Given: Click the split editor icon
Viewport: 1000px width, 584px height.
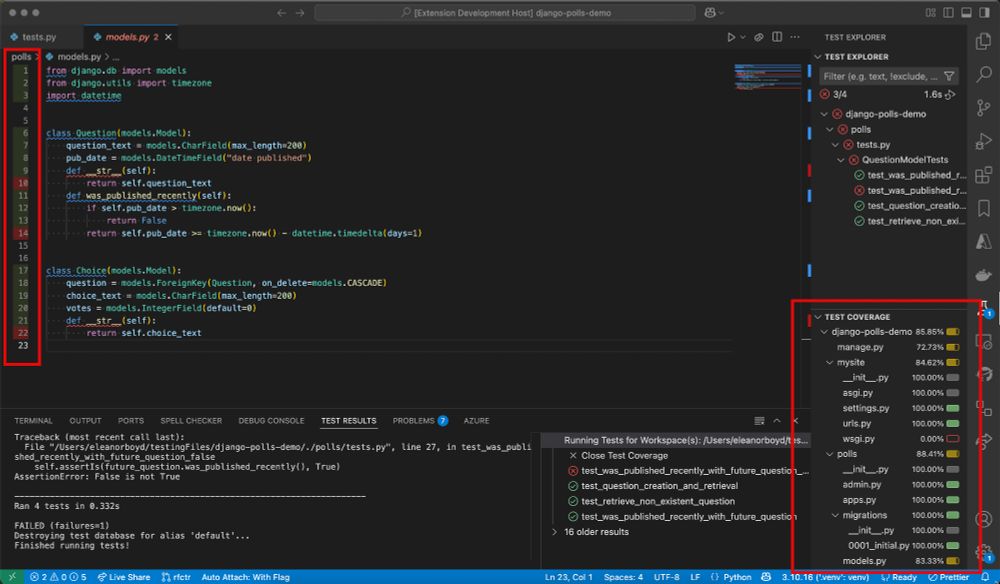Looking at the screenshot, I should pos(777,37).
